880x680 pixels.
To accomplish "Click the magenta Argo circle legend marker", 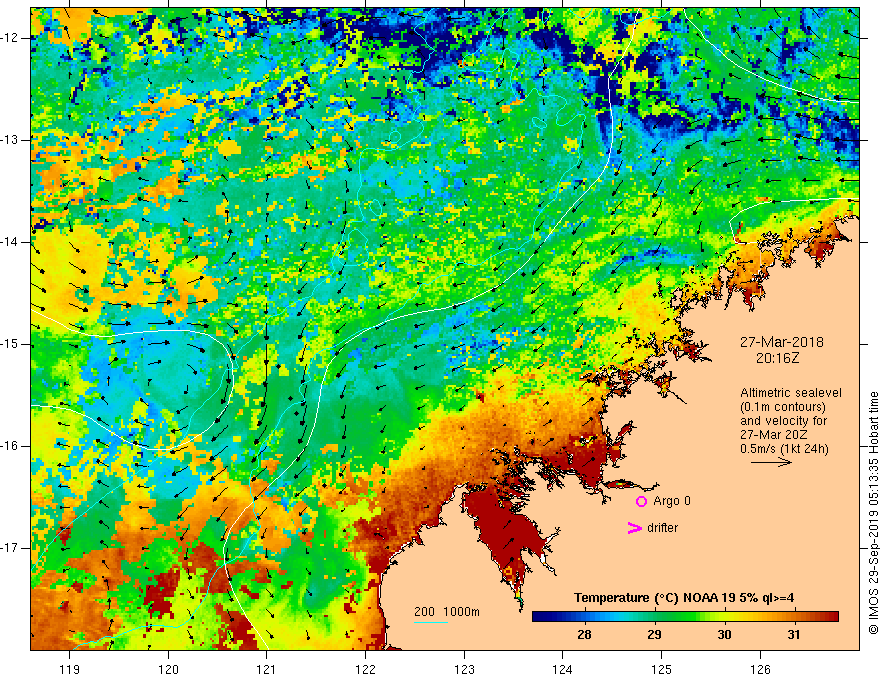I will tap(641, 502).
